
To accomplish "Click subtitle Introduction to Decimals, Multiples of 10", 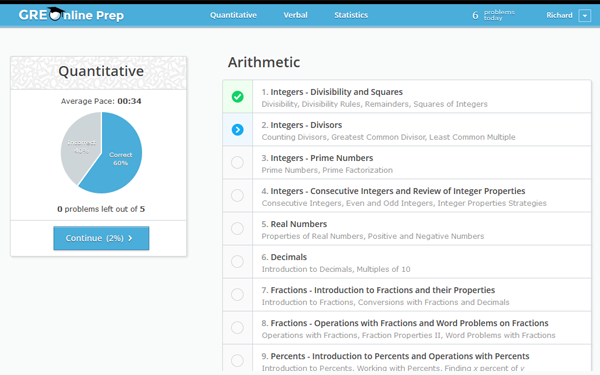I will [x=336, y=269].
